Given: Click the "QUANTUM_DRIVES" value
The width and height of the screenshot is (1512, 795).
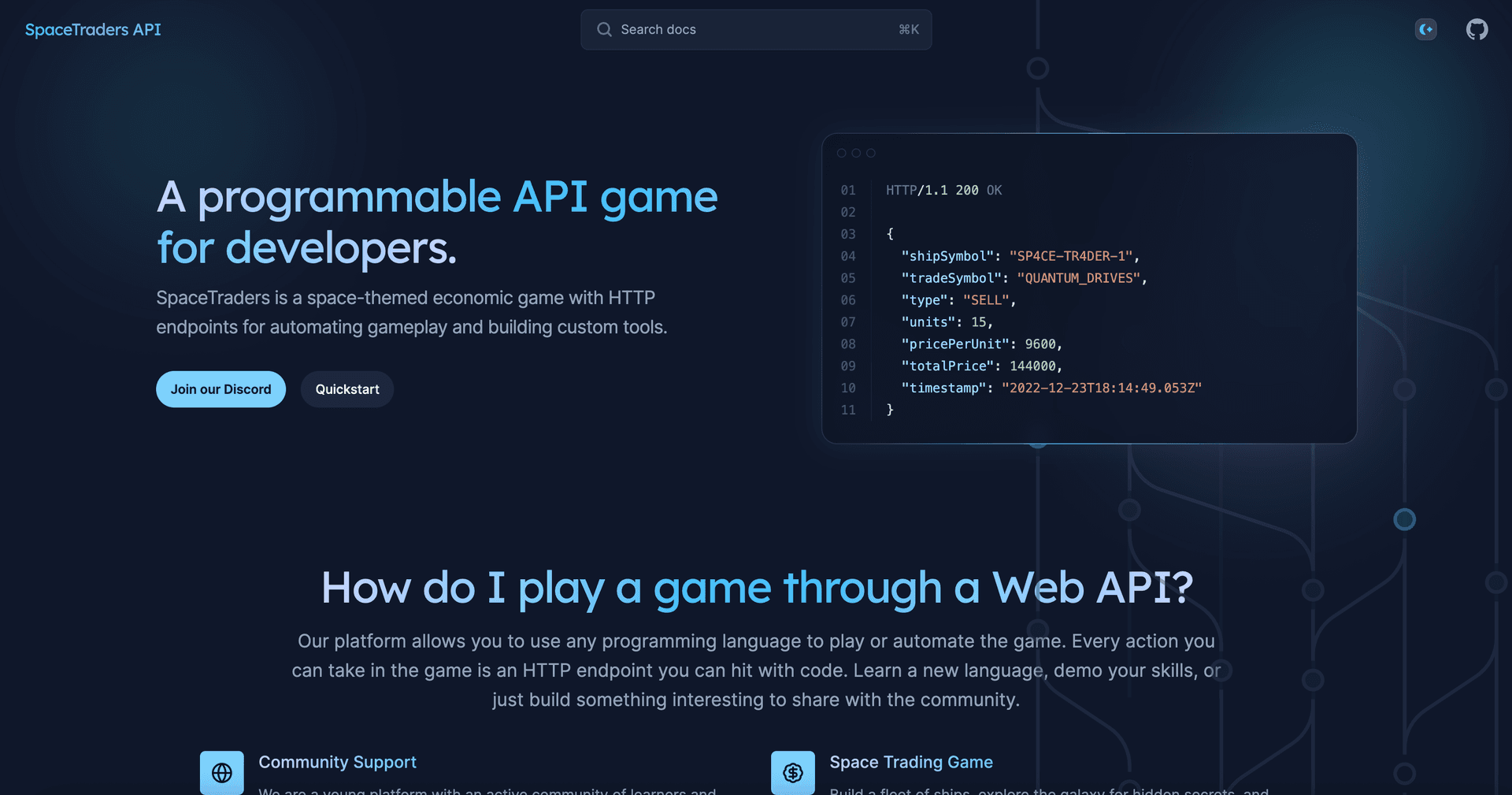Looking at the screenshot, I should click(1078, 278).
